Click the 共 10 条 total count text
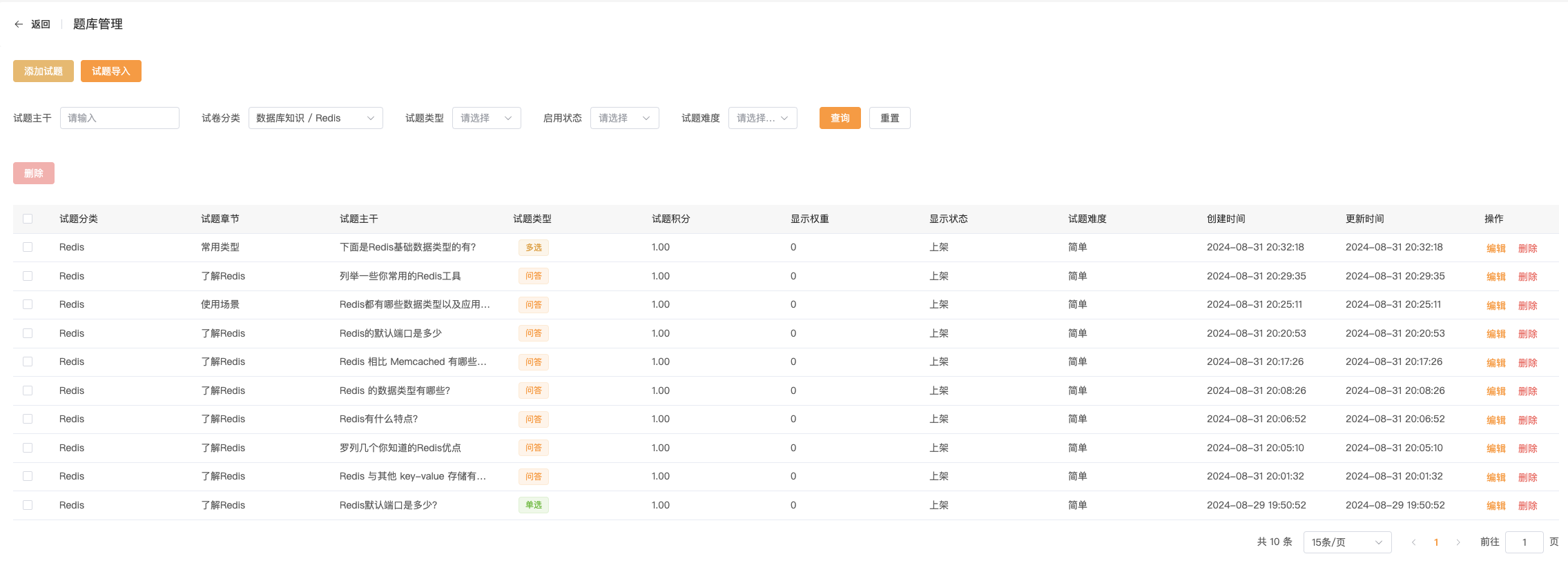The height and width of the screenshot is (563, 1568). click(x=1275, y=542)
